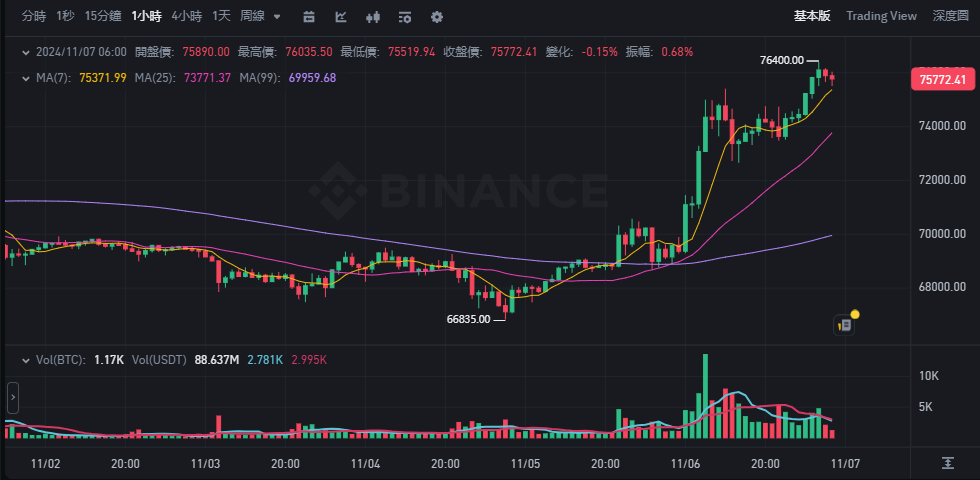
Task: Select the 4小時 interval
Action: 186,16
